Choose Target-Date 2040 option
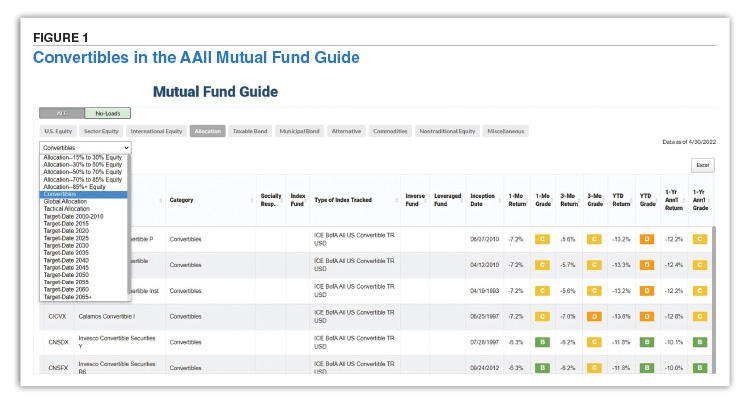 click(83, 260)
